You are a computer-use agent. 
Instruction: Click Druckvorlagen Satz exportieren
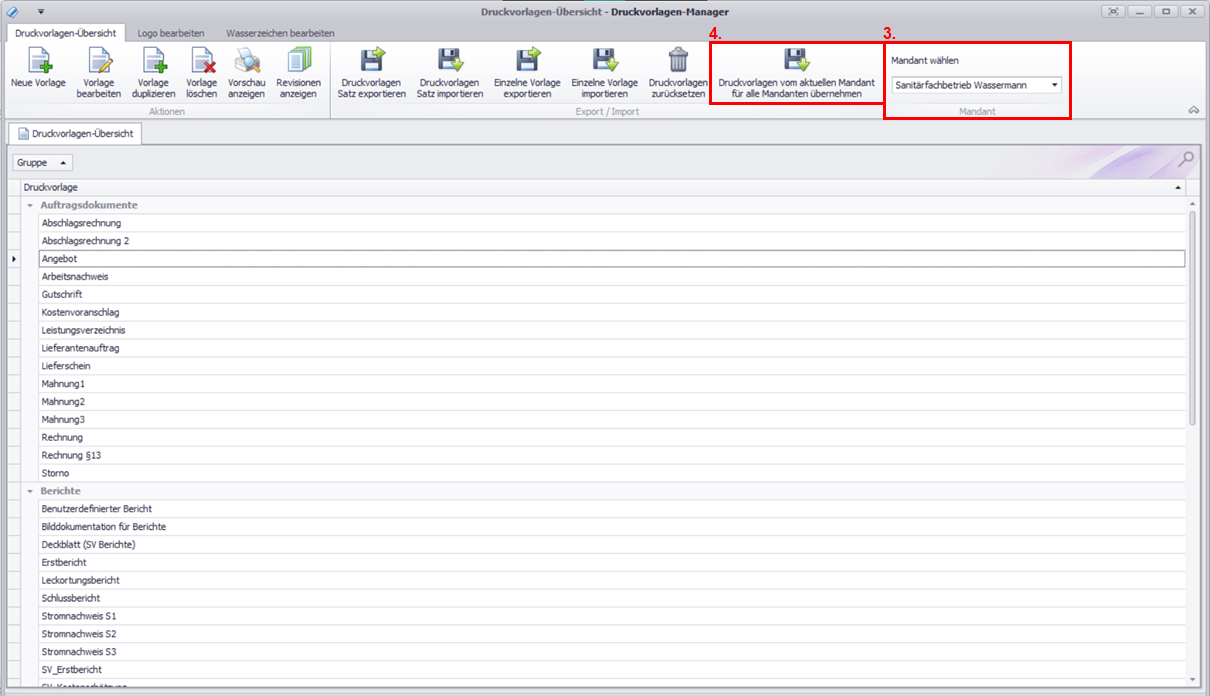point(372,62)
